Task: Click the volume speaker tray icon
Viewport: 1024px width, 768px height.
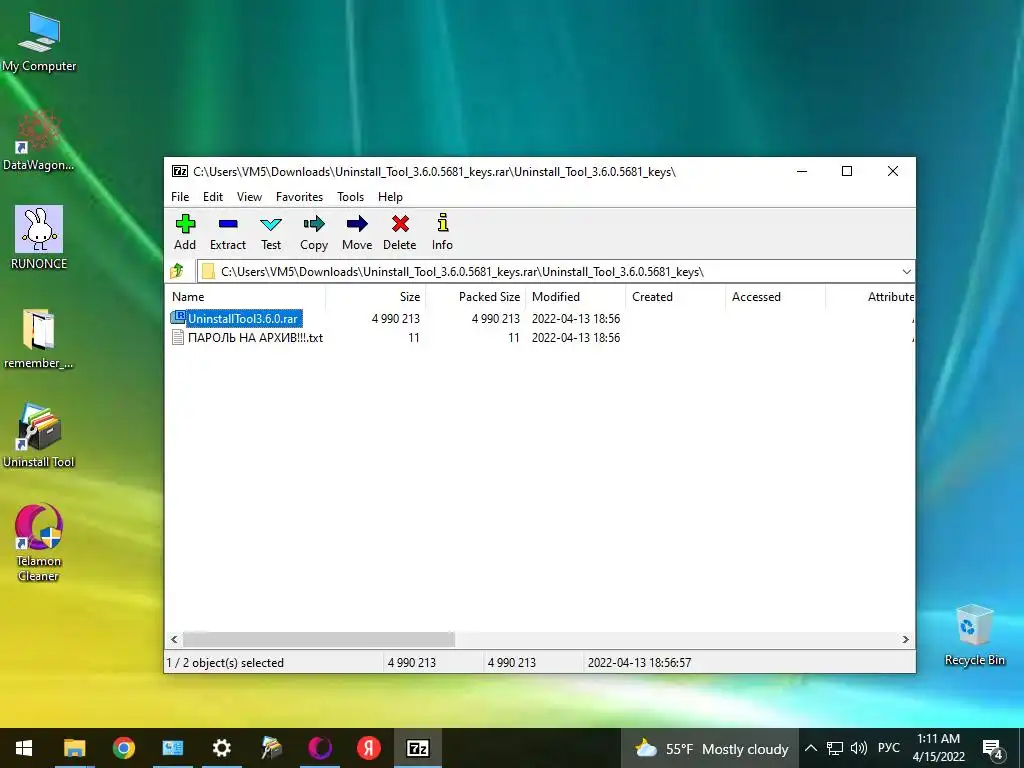Action: pyautogui.click(x=859, y=748)
